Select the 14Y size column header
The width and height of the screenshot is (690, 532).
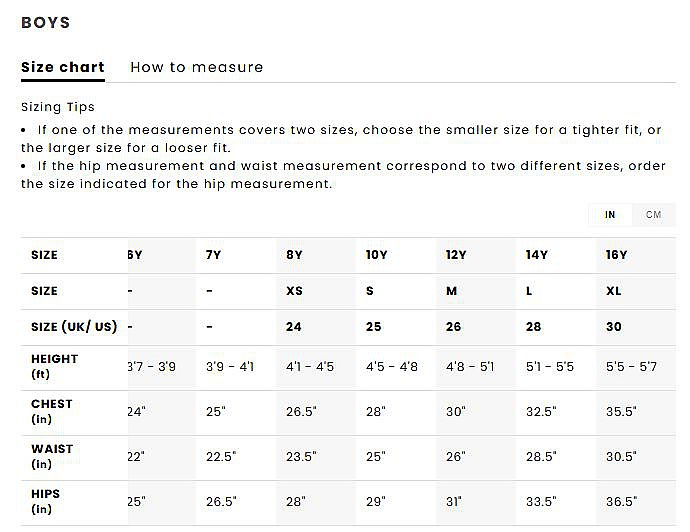click(537, 255)
